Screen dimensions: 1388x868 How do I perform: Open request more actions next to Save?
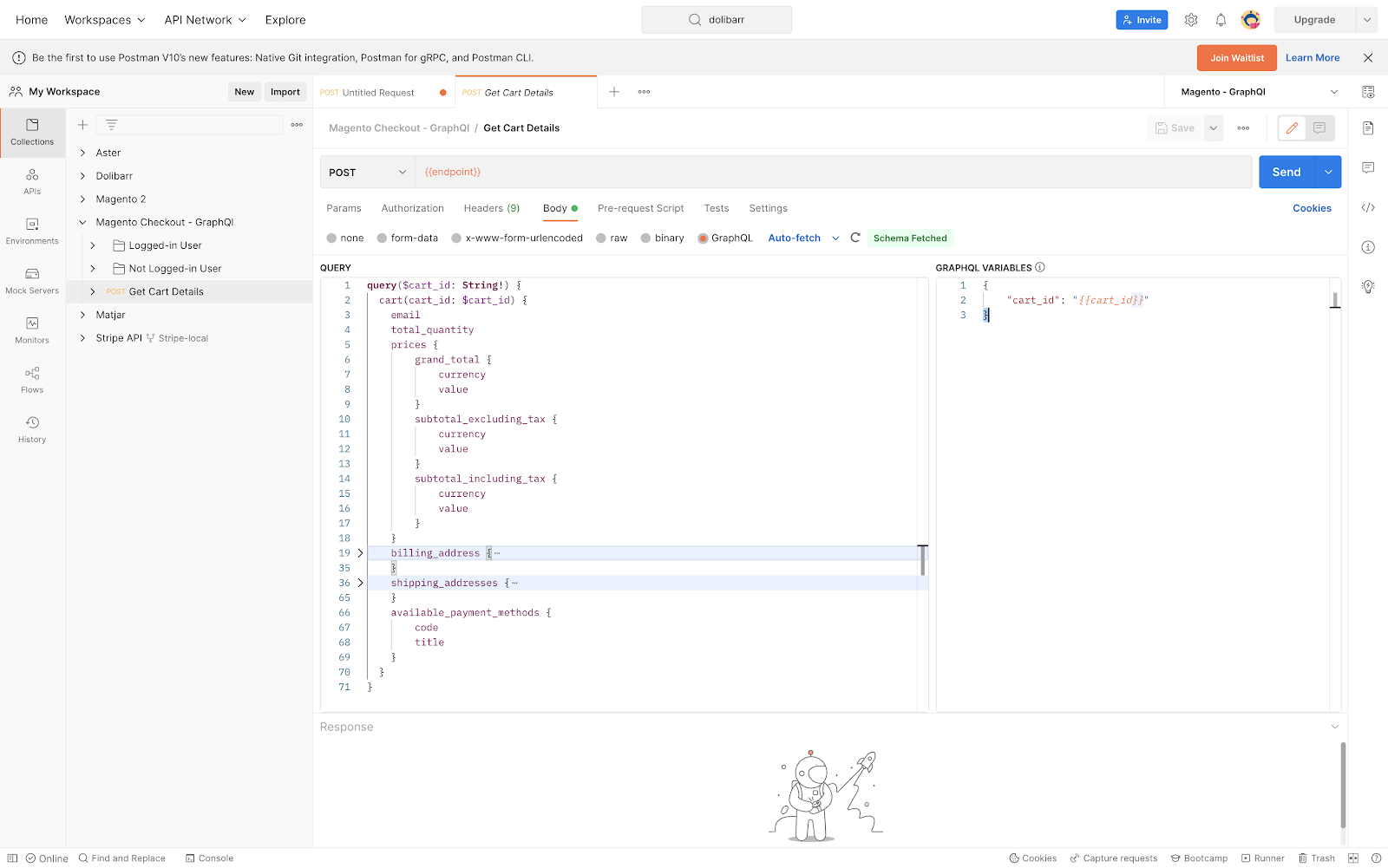point(1243,128)
